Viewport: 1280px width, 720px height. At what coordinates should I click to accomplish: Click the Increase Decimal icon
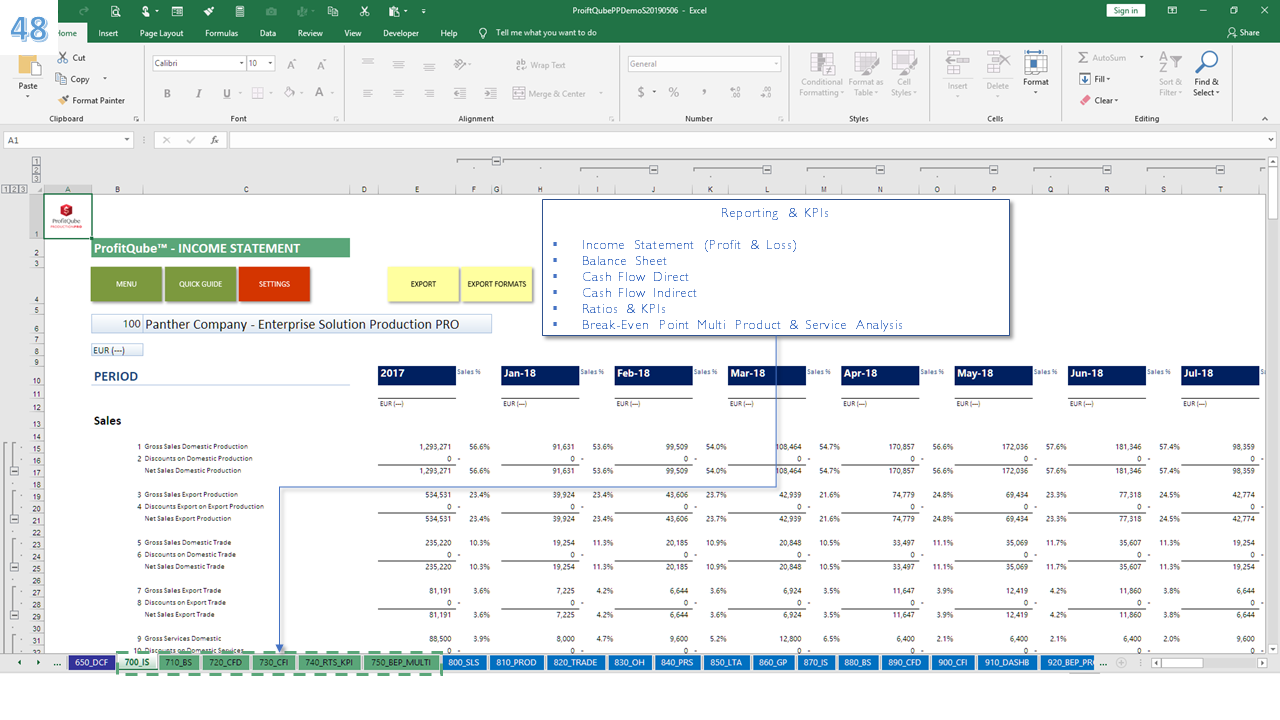(736, 92)
